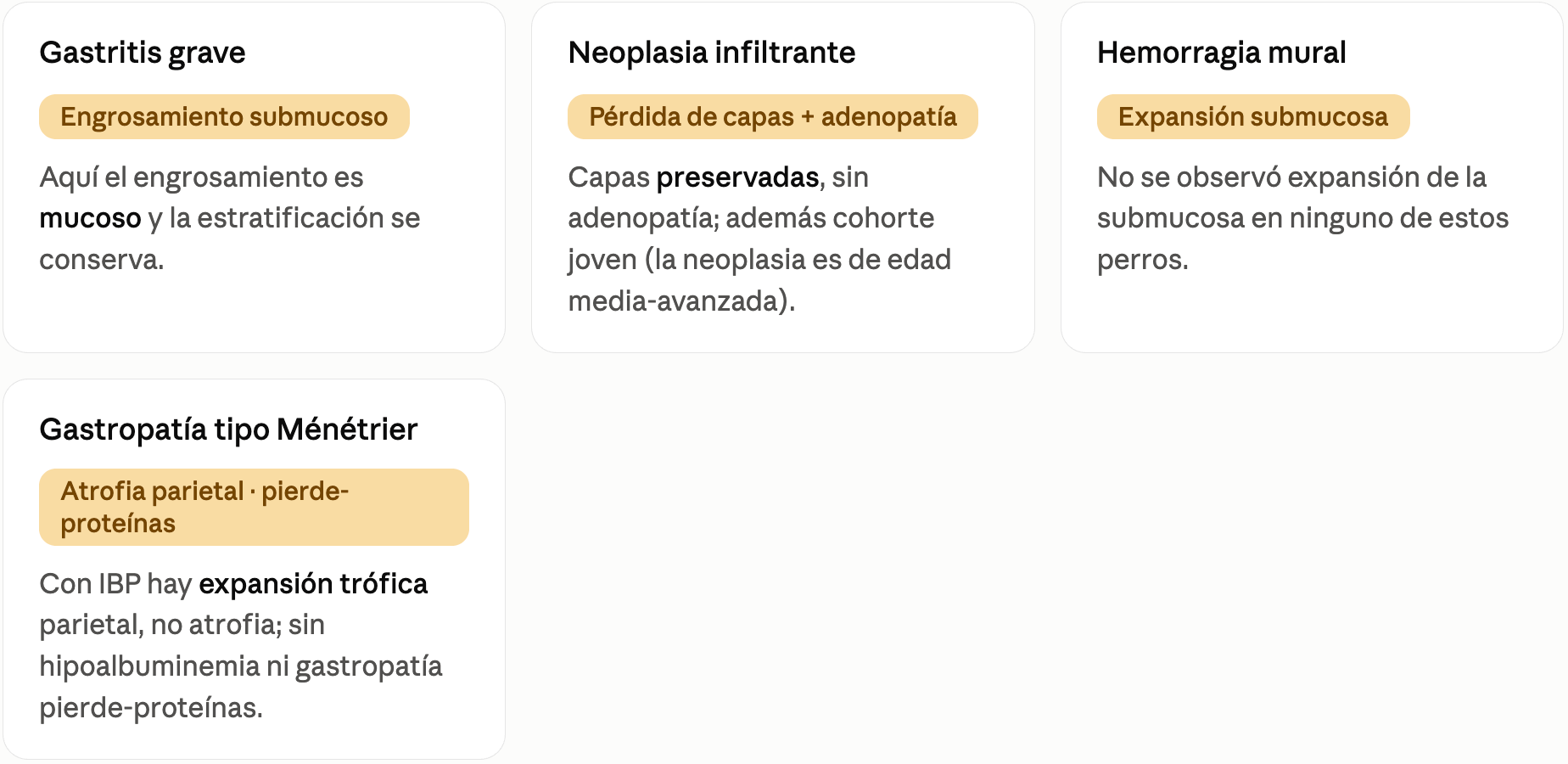Click the Gastritis grave card title

click(143, 53)
